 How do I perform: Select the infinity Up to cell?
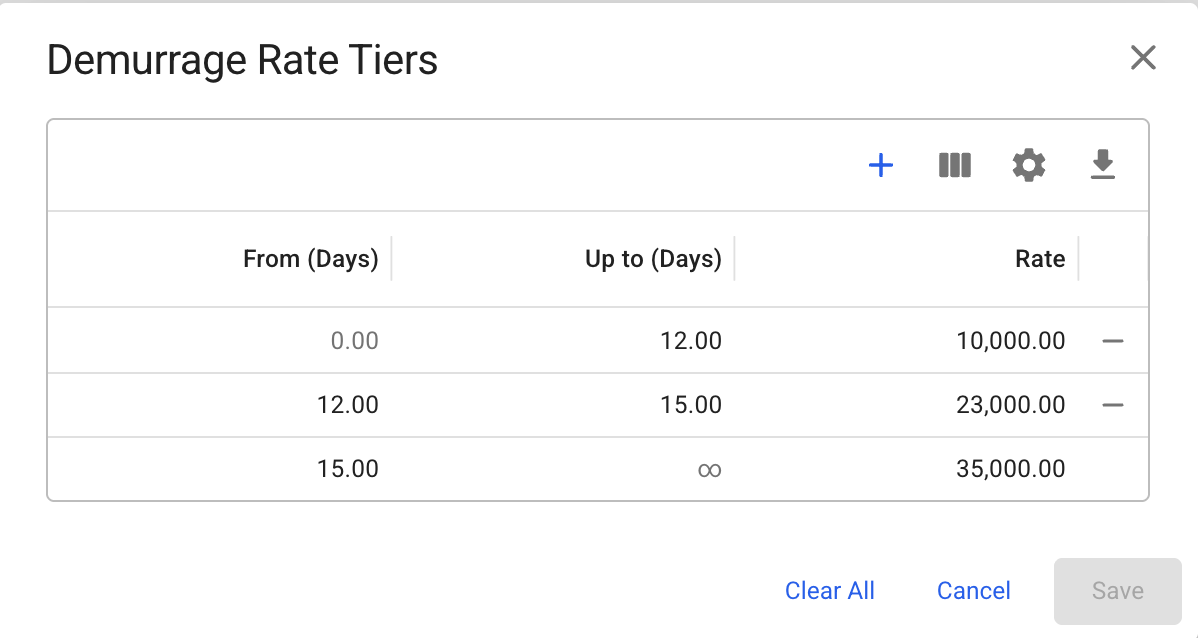(x=709, y=469)
